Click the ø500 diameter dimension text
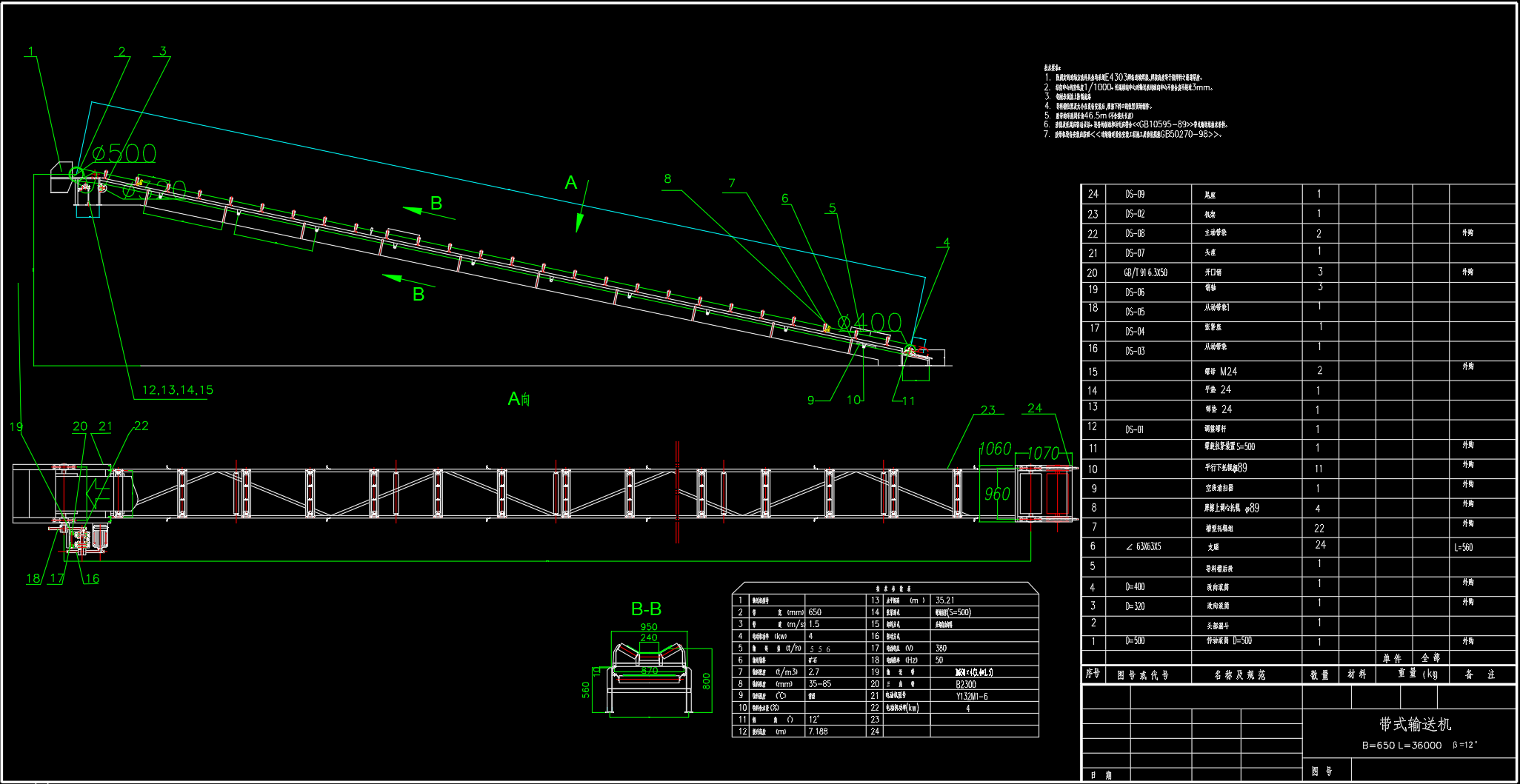 click(124, 153)
